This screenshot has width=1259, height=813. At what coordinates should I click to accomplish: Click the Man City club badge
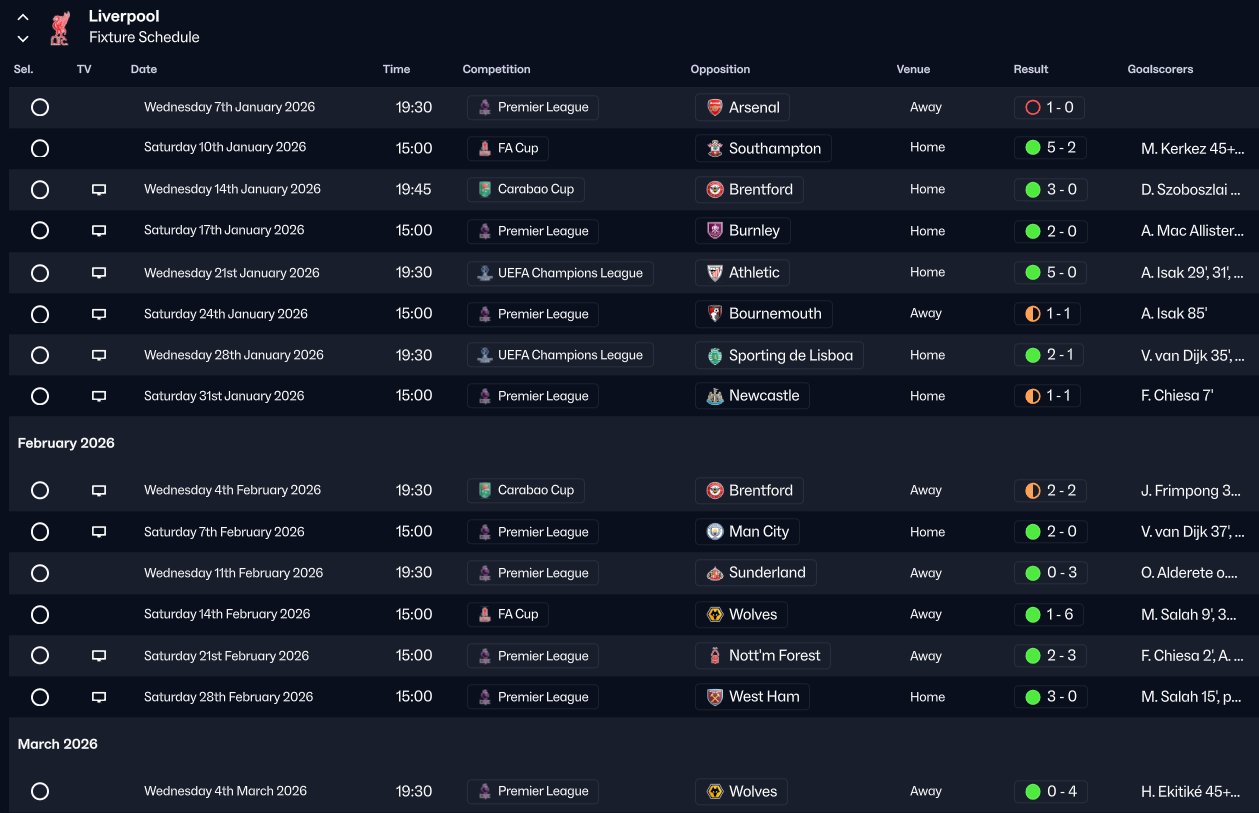(x=714, y=532)
